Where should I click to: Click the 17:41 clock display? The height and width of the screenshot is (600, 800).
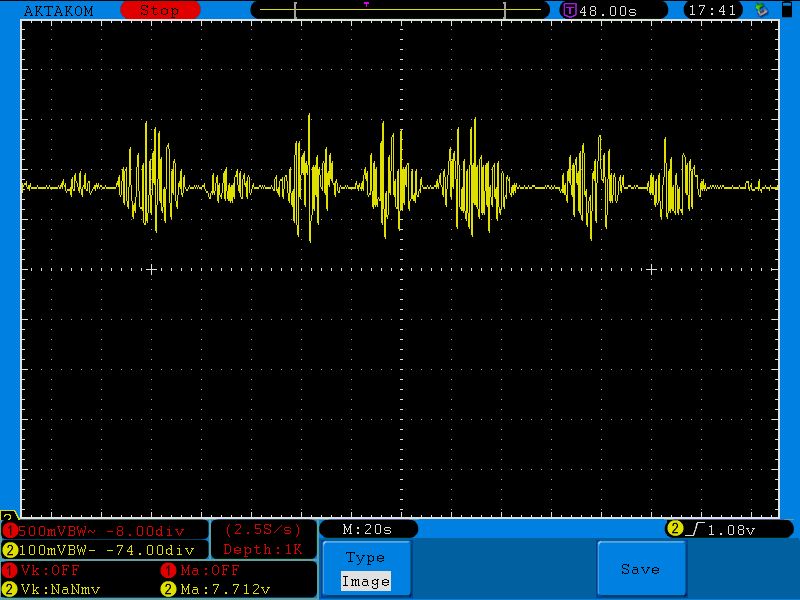(x=713, y=10)
